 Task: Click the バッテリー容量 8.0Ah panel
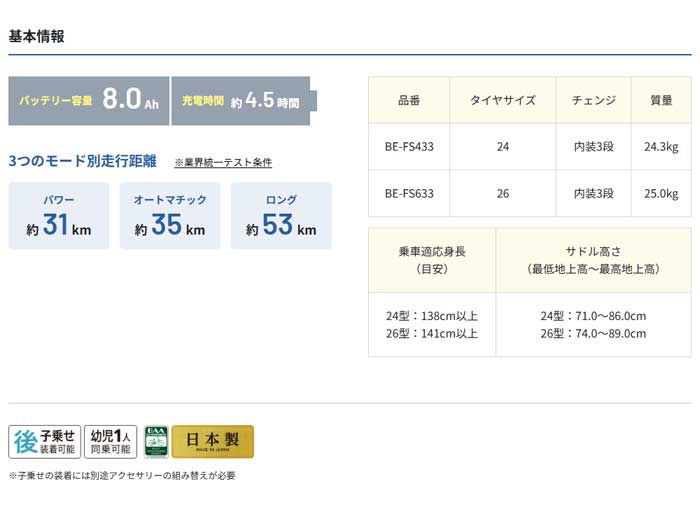89,101
